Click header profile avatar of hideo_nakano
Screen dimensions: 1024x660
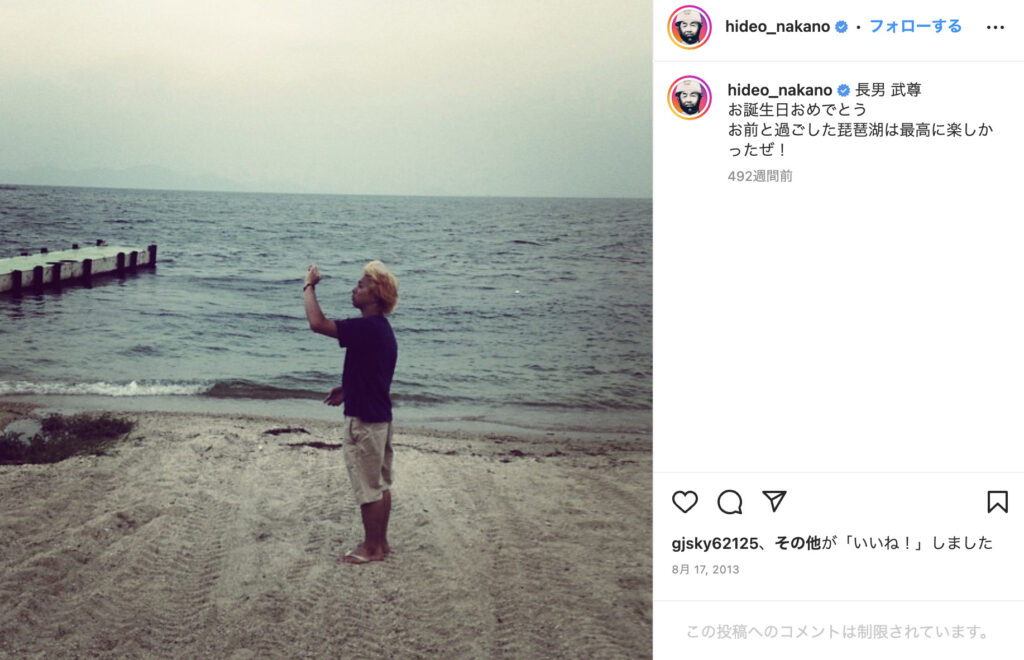coord(689,27)
